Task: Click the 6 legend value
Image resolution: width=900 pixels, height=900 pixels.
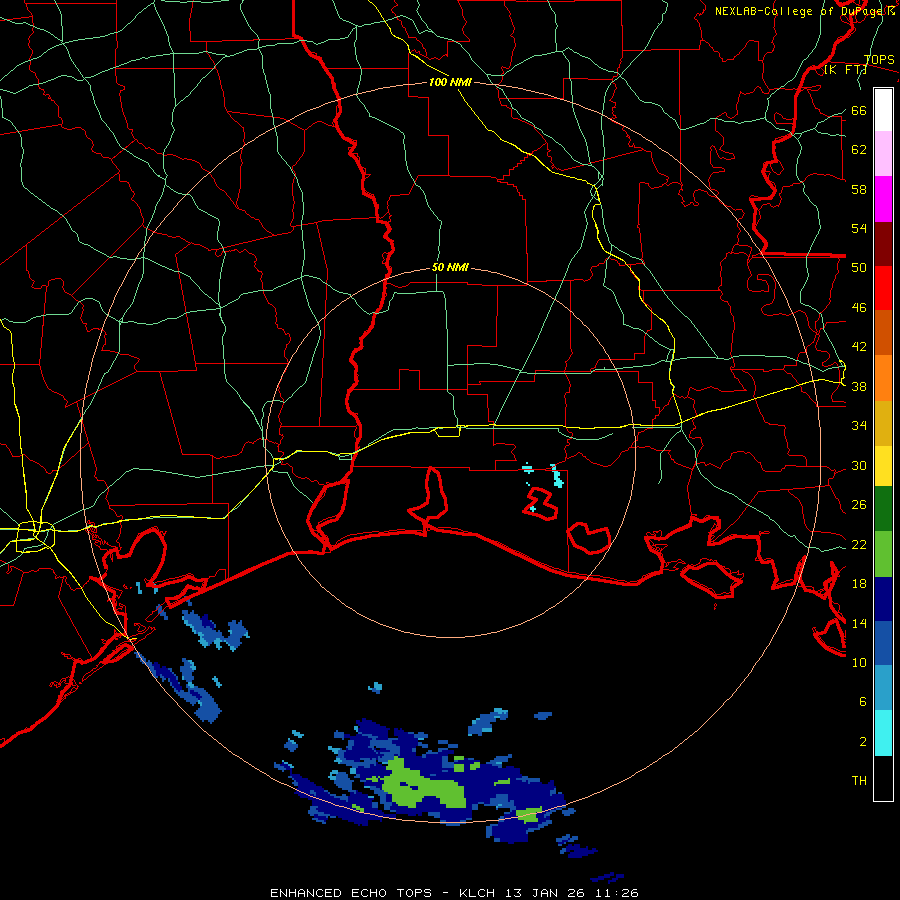Action: point(863,701)
